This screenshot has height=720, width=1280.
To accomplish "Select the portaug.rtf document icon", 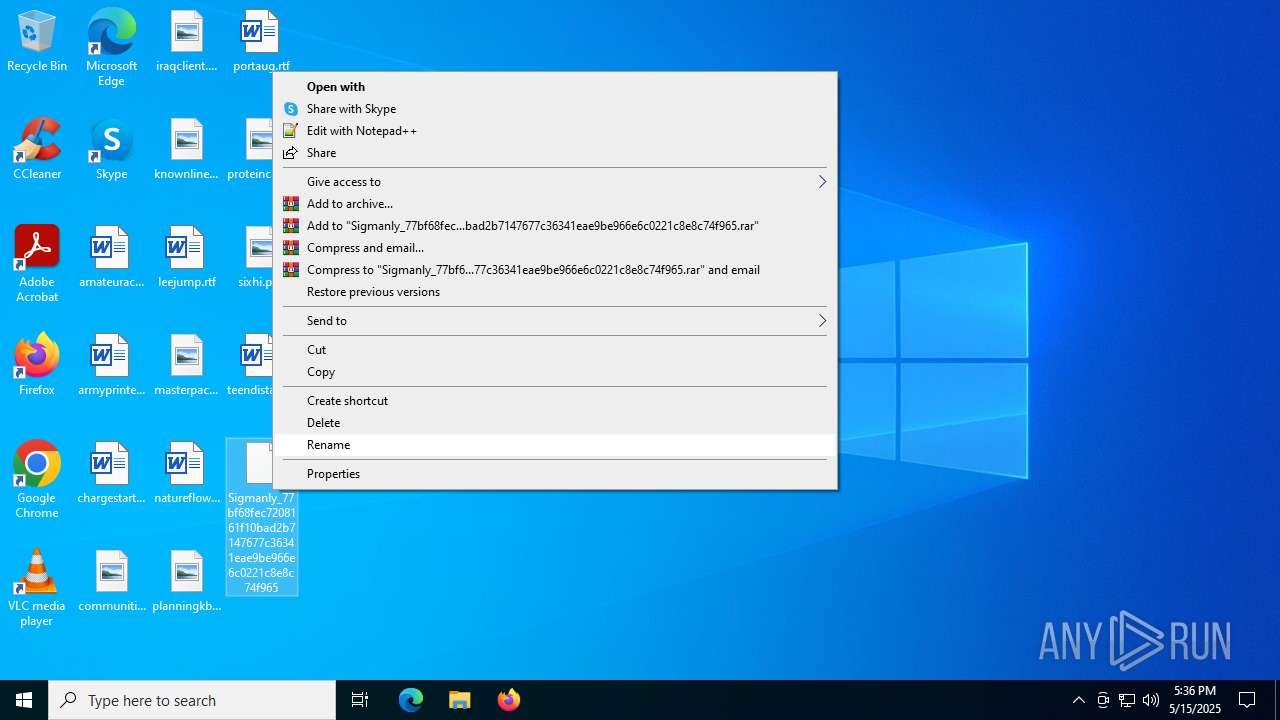I will 261,42.
